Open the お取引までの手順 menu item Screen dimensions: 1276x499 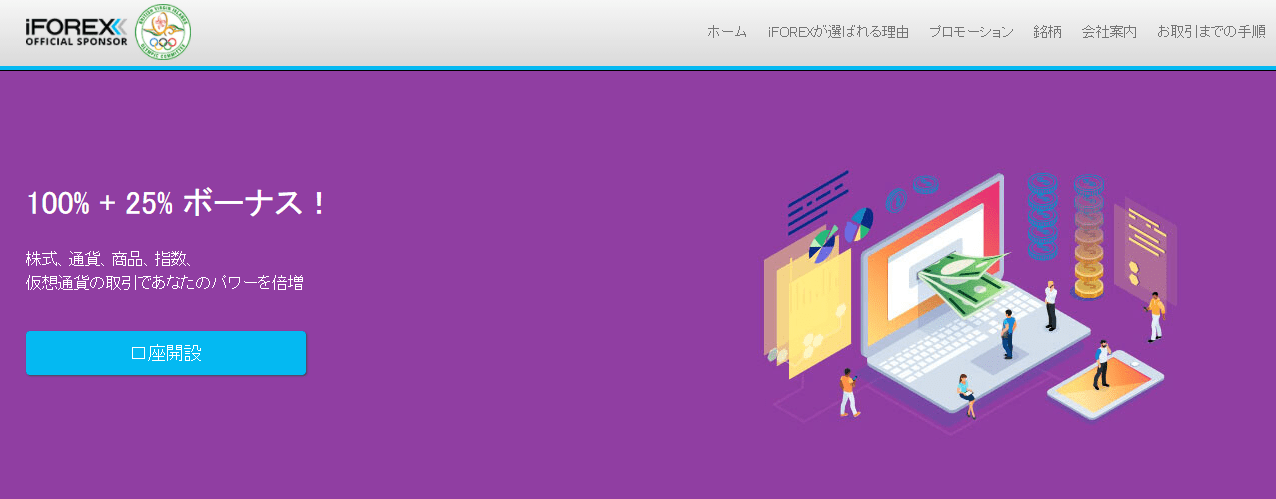[1211, 32]
